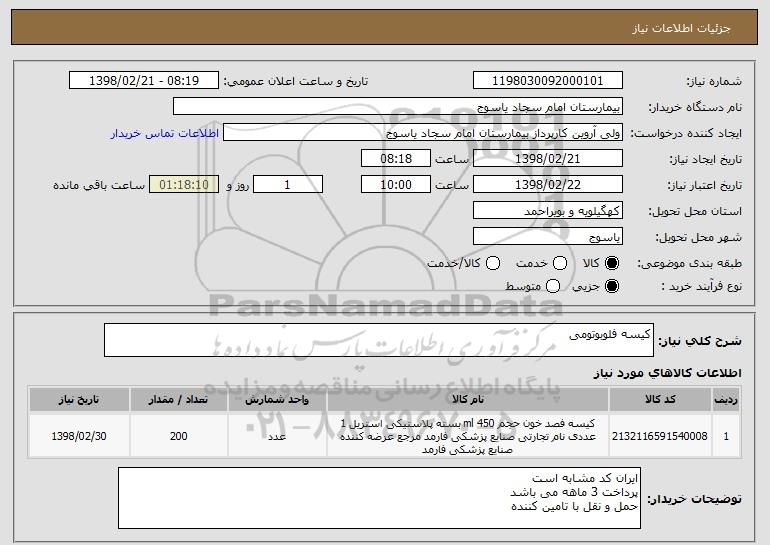Click product code 213211659154​0008 cell
The width and height of the screenshot is (770, 545).
click(x=660, y=436)
